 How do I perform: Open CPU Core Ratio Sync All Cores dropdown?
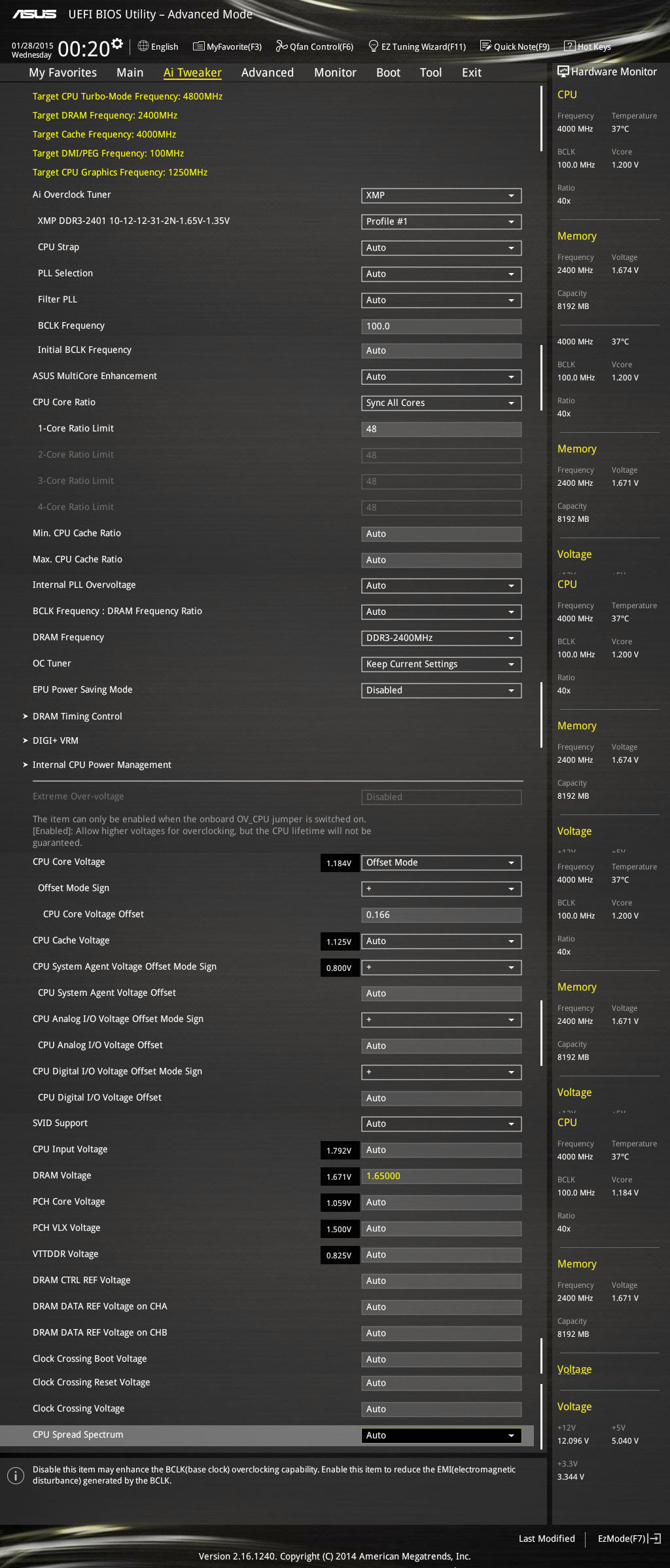click(x=442, y=403)
